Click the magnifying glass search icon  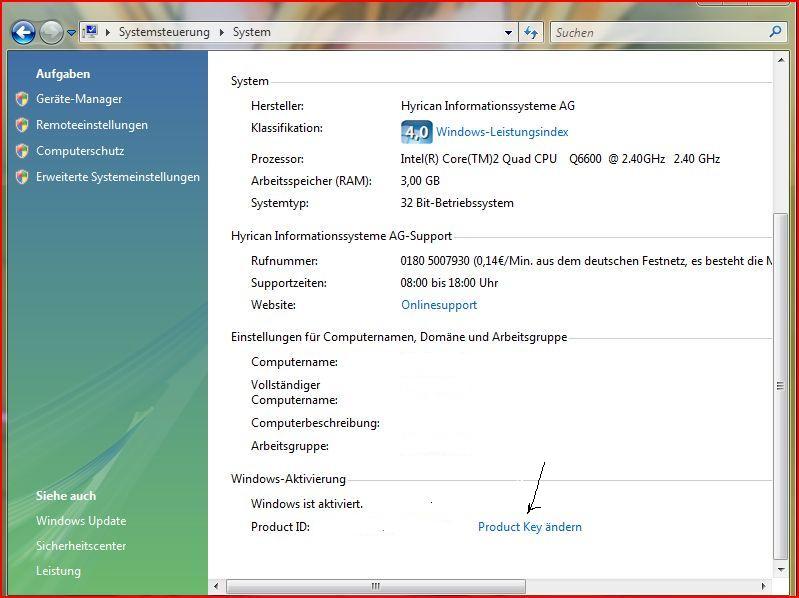(x=776, y=32)
